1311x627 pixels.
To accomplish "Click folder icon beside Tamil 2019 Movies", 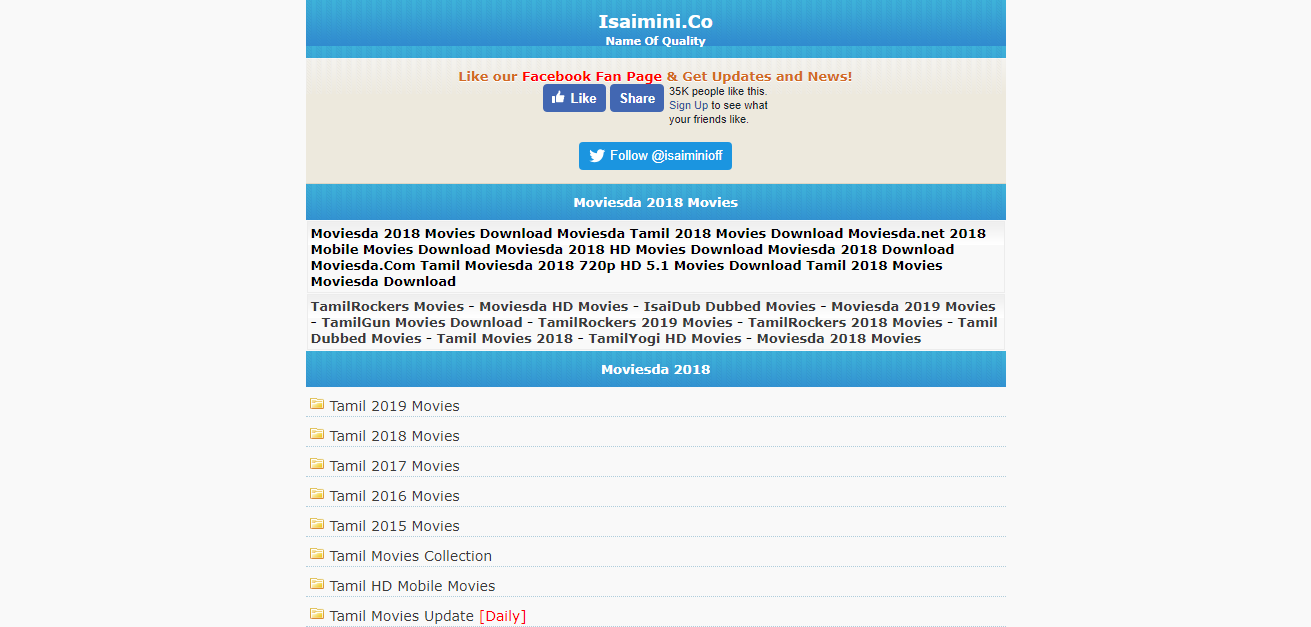I will point(317,404).
